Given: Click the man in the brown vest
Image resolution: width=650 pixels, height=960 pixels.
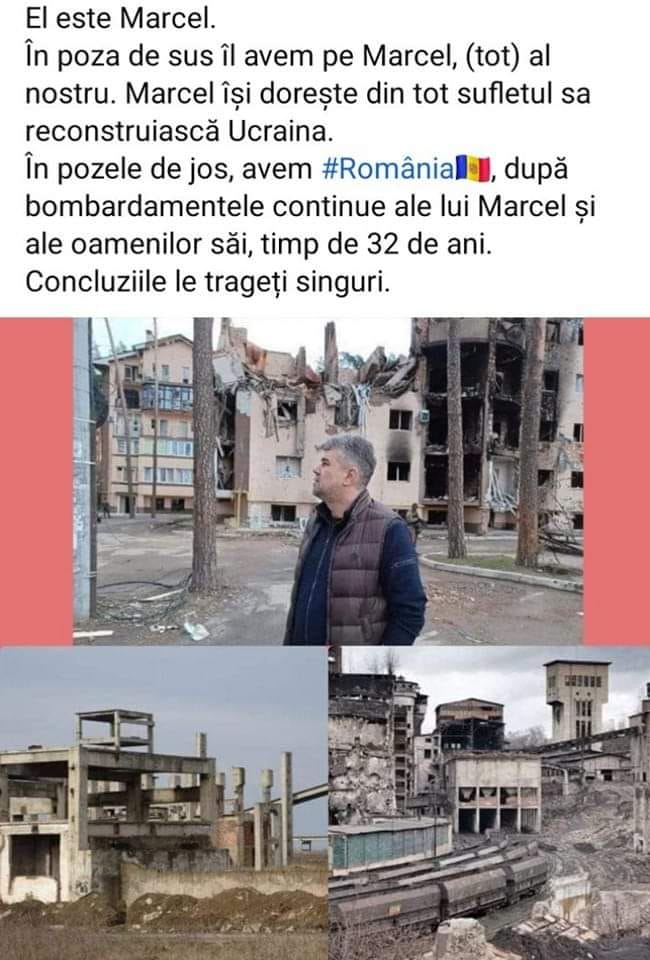Looking at the screenshot, I should click(x=355, y=542).
